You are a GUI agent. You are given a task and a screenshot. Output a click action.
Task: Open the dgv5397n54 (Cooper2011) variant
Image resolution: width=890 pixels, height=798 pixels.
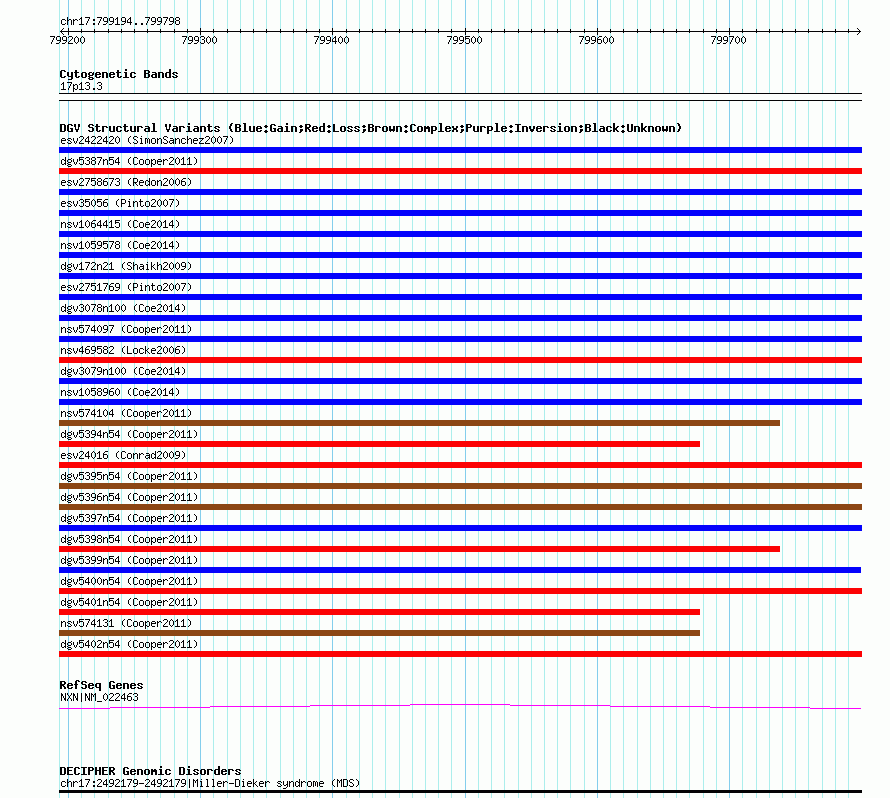click(129, 518)
